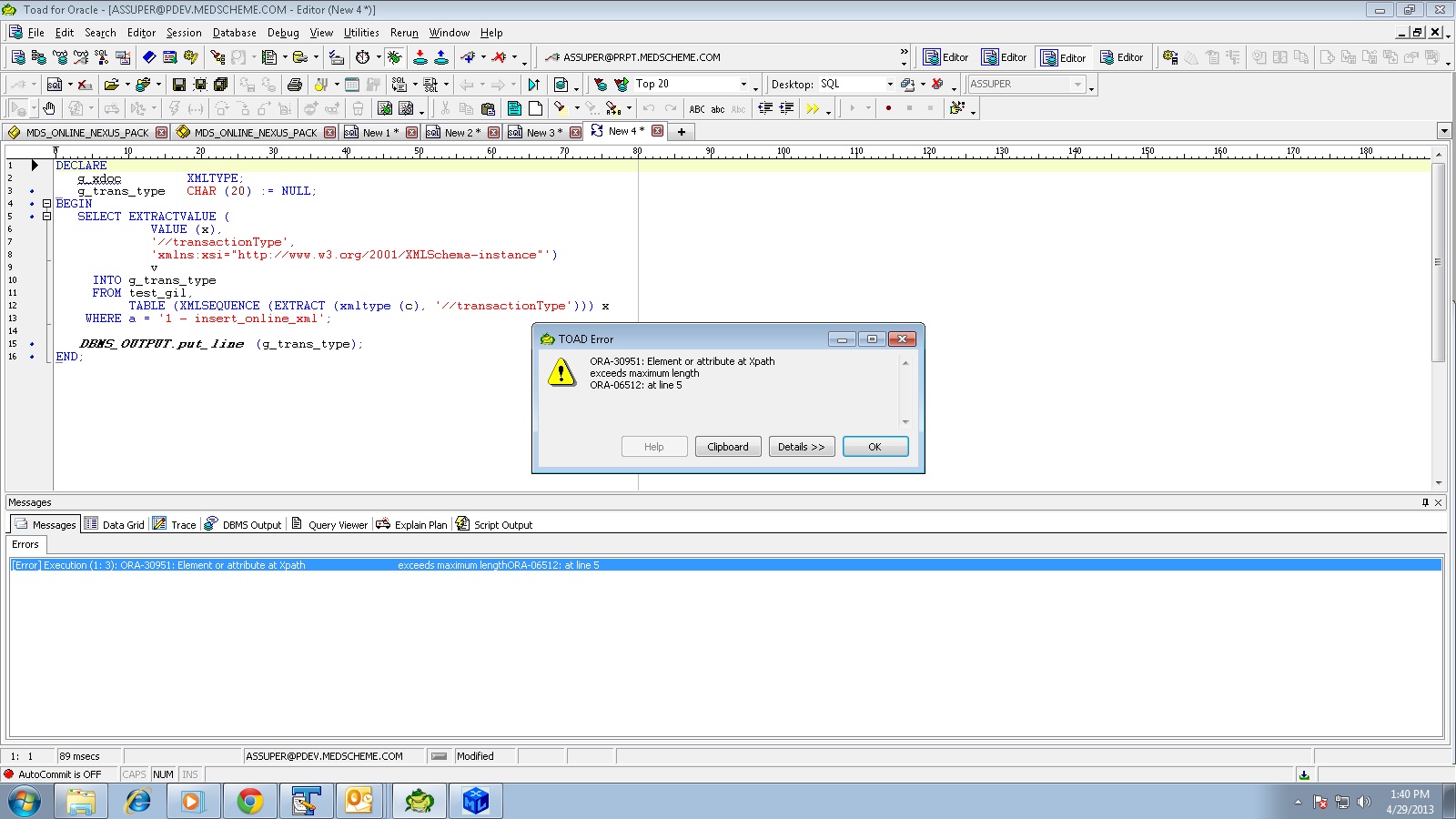
Task: Click the Print icon in the toolbar
Action: [x=294, y=85]
